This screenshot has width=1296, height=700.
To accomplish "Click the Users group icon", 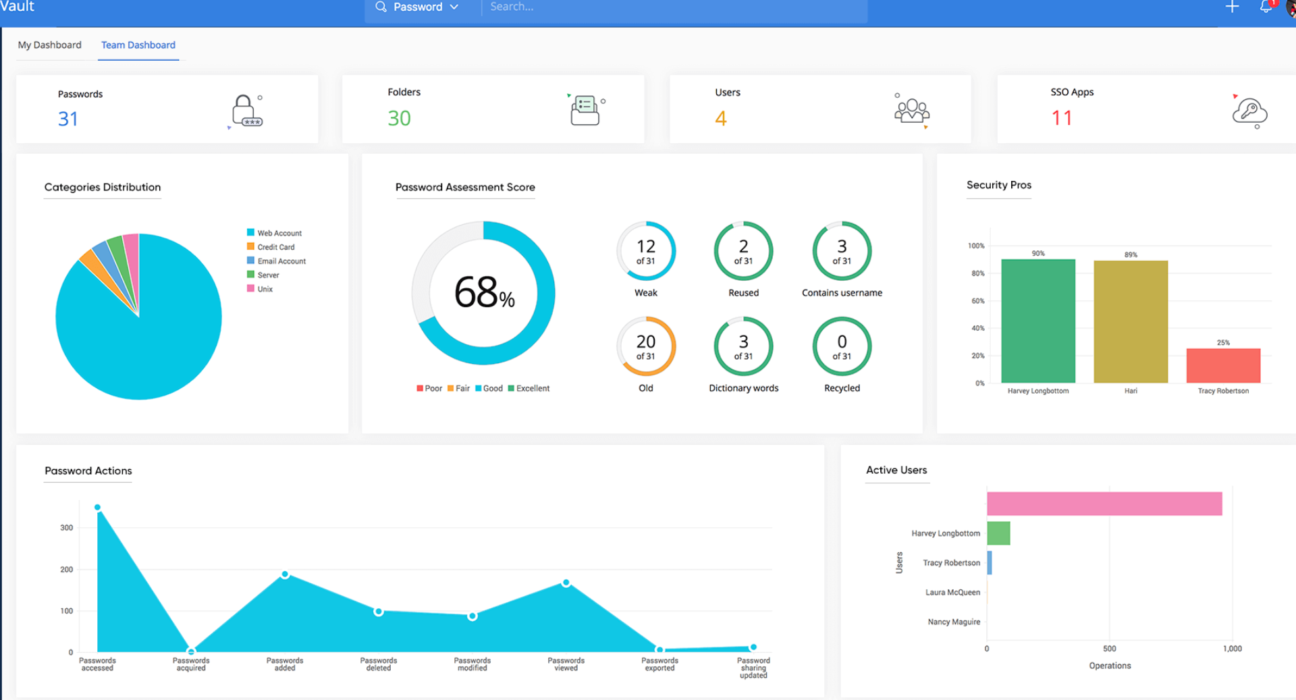I will click(911, 110).
